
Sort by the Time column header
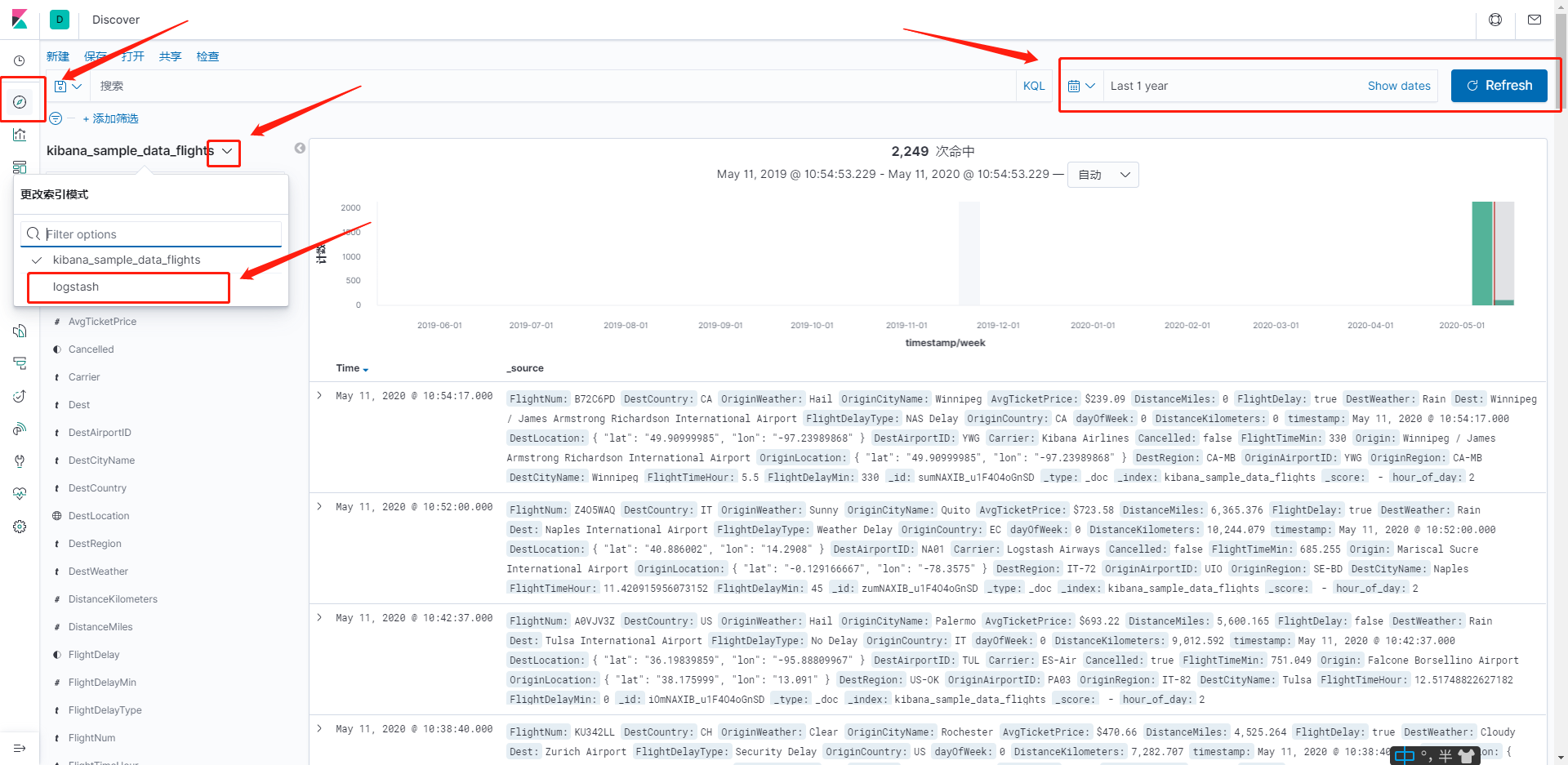click(x=352, y=368)
